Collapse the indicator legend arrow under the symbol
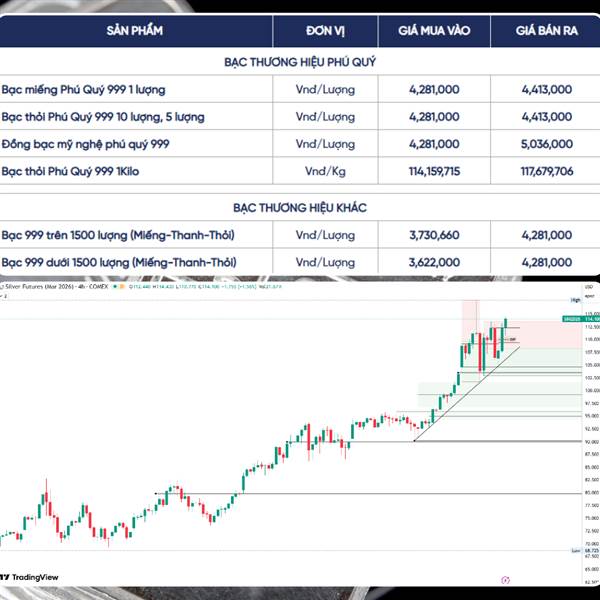This screenshot has height=600, width=600. [x=3, y=296]
